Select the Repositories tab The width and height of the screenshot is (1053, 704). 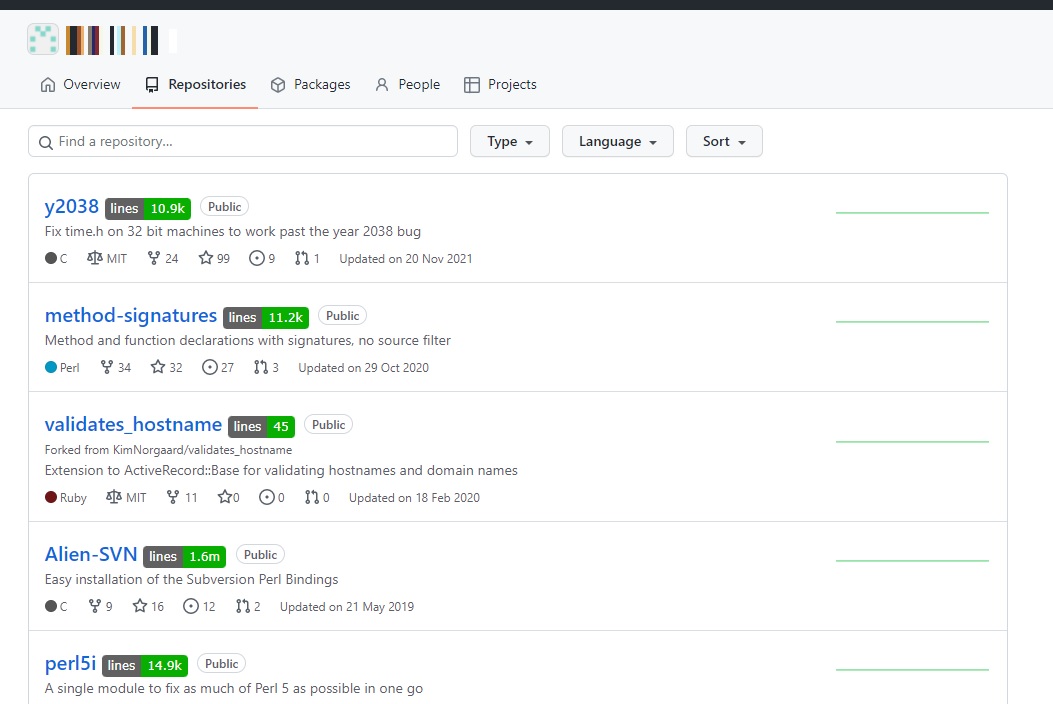point(195,85)
